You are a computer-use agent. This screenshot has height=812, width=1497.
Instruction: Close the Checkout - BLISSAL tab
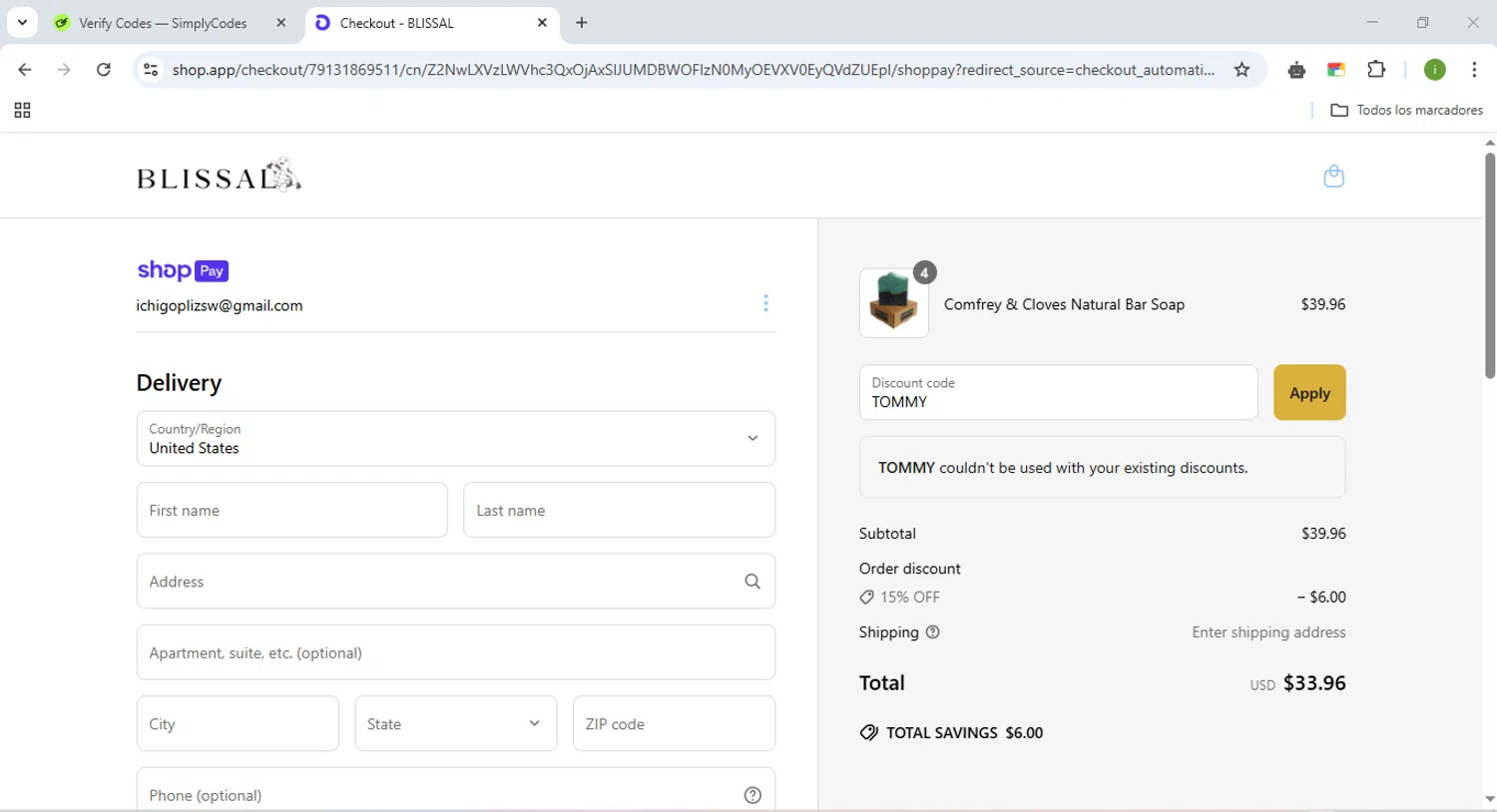(542, 23)
